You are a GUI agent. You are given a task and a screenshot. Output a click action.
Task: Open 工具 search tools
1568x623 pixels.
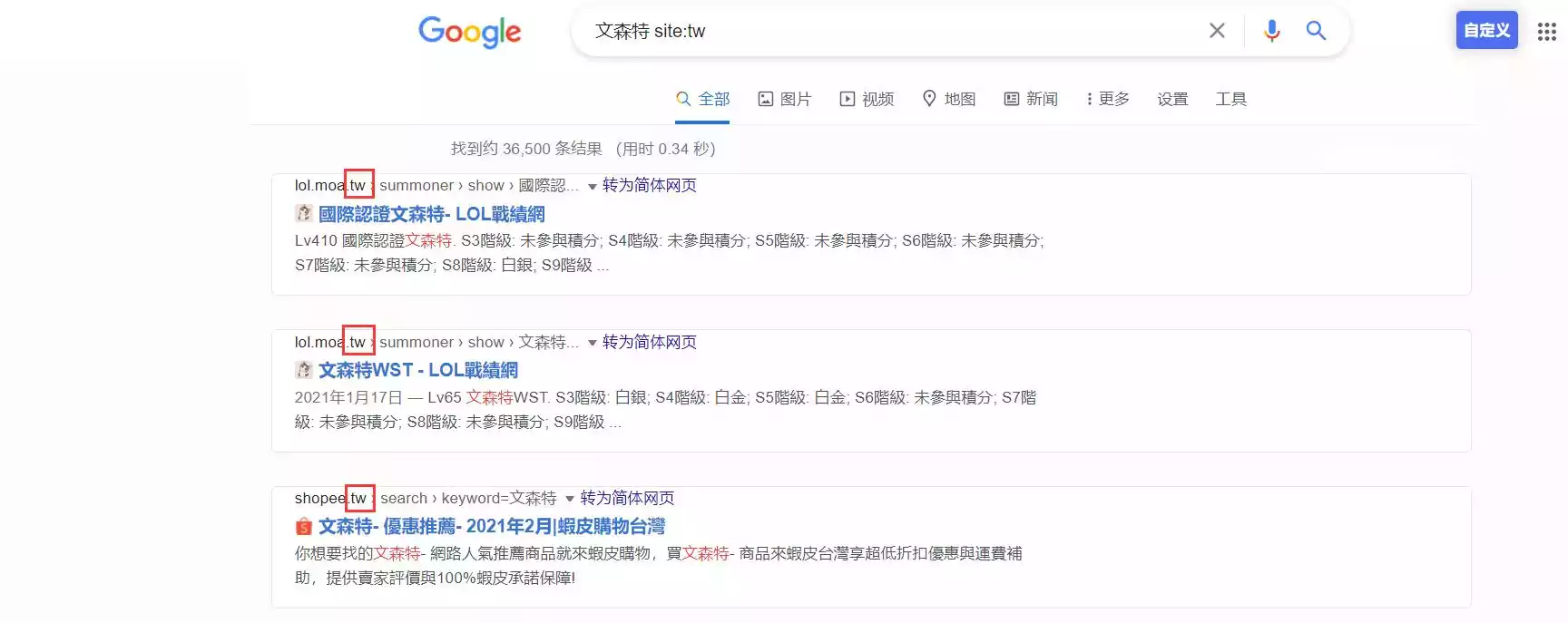pos(1230,99)
